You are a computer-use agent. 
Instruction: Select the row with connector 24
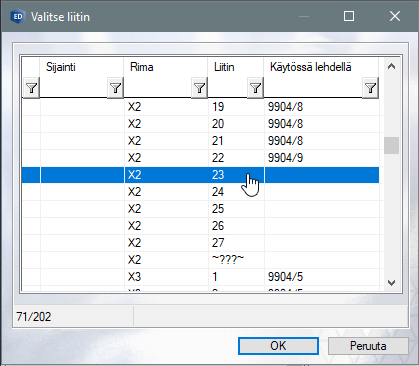coord(201,192)
